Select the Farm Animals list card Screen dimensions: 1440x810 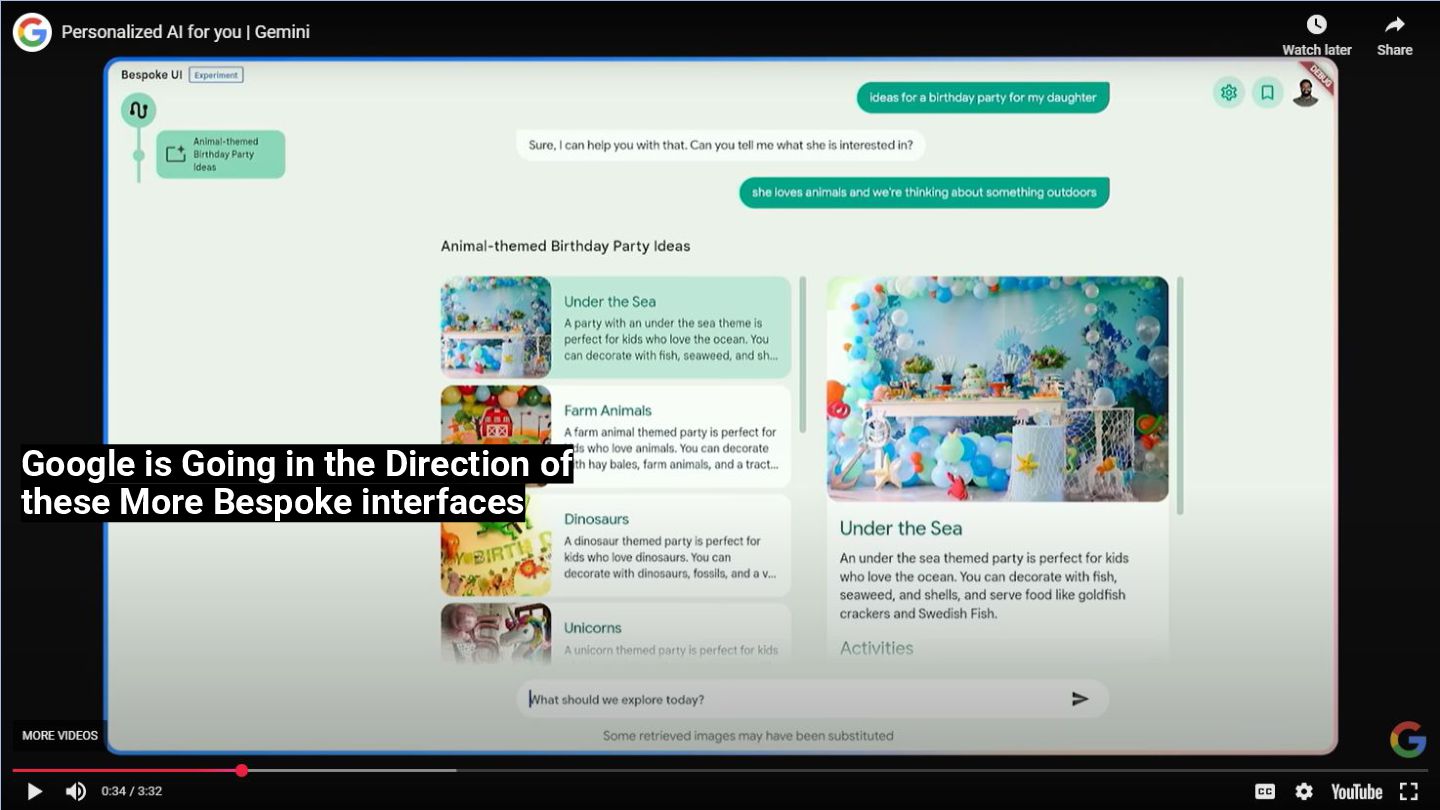click(615, 436)
